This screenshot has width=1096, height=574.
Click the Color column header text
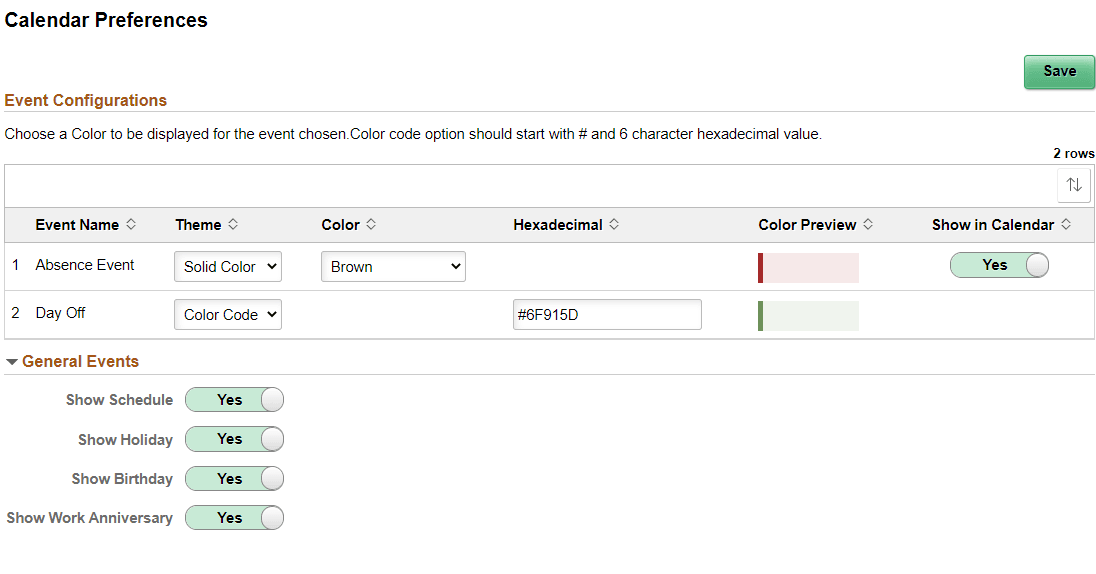coord(340,225)
